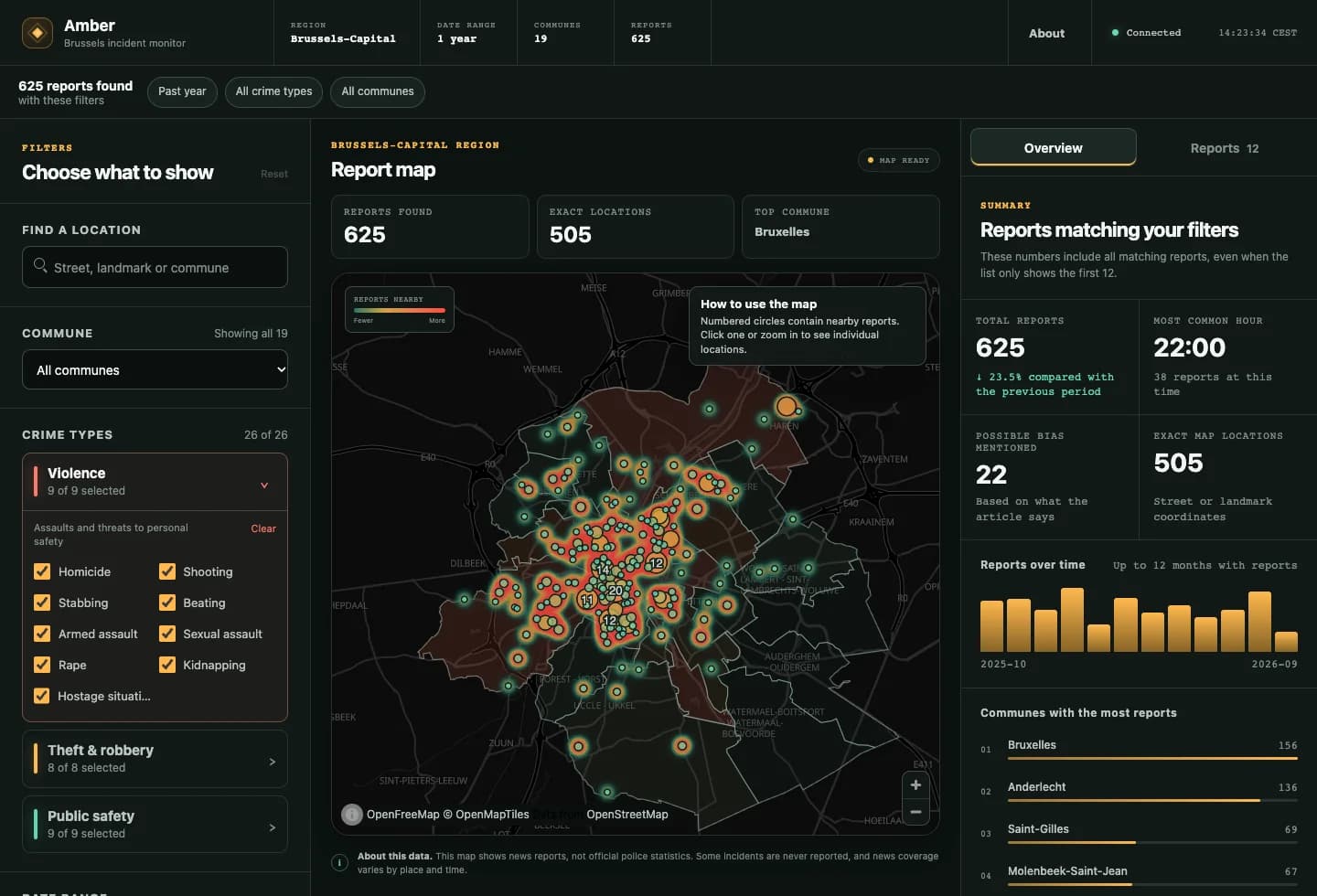Uncheck the Kidnapping checkbox
Image resolution: width=1317 pixels, height=896 pixels.
[x=167, y=665]
